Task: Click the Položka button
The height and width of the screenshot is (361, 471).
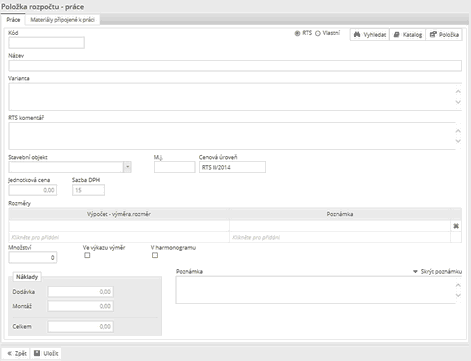Action: pyautogui.click(x=444, y=35)
